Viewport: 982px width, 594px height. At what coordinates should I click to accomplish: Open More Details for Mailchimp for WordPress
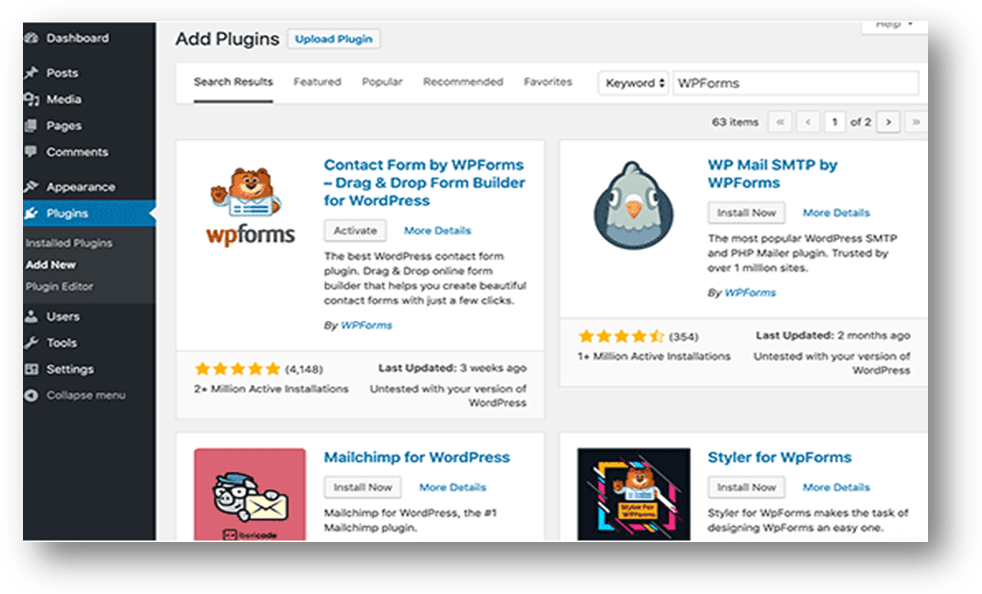[452, 487]
